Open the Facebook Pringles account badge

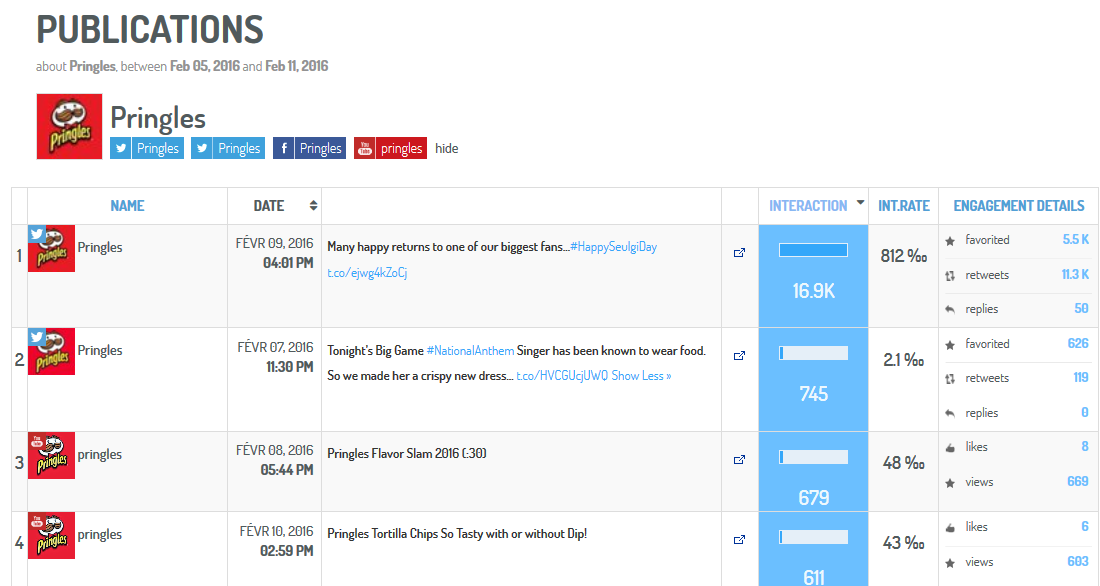[309, 148]
